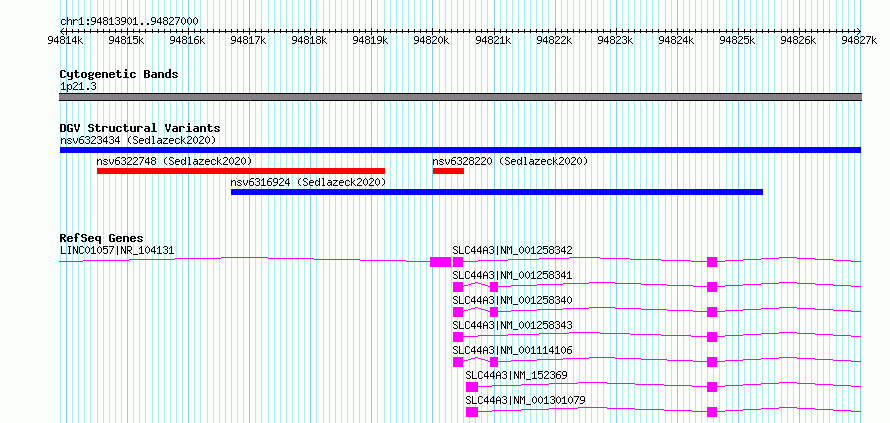The width and height of the screenshot is (890, 423).
Task: Select the right-side exon of NM_001301079
Action: (x=712, y=412)
